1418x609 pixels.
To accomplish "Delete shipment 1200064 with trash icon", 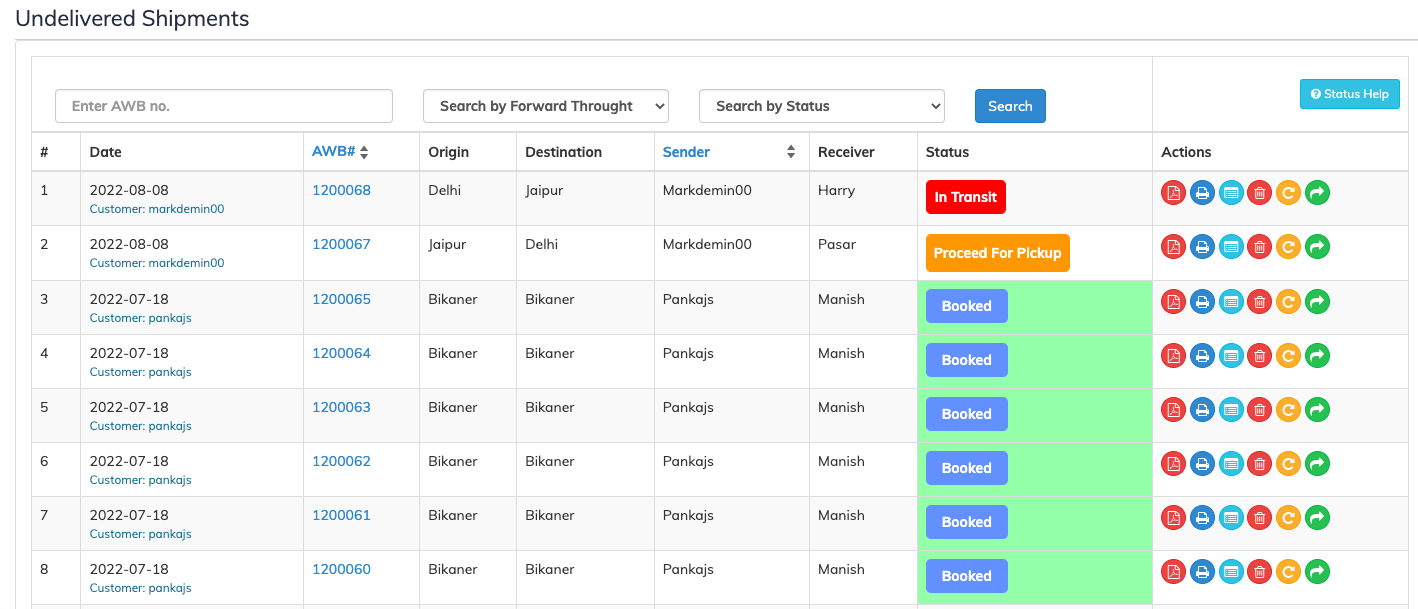I will (x=1260, y=355).
